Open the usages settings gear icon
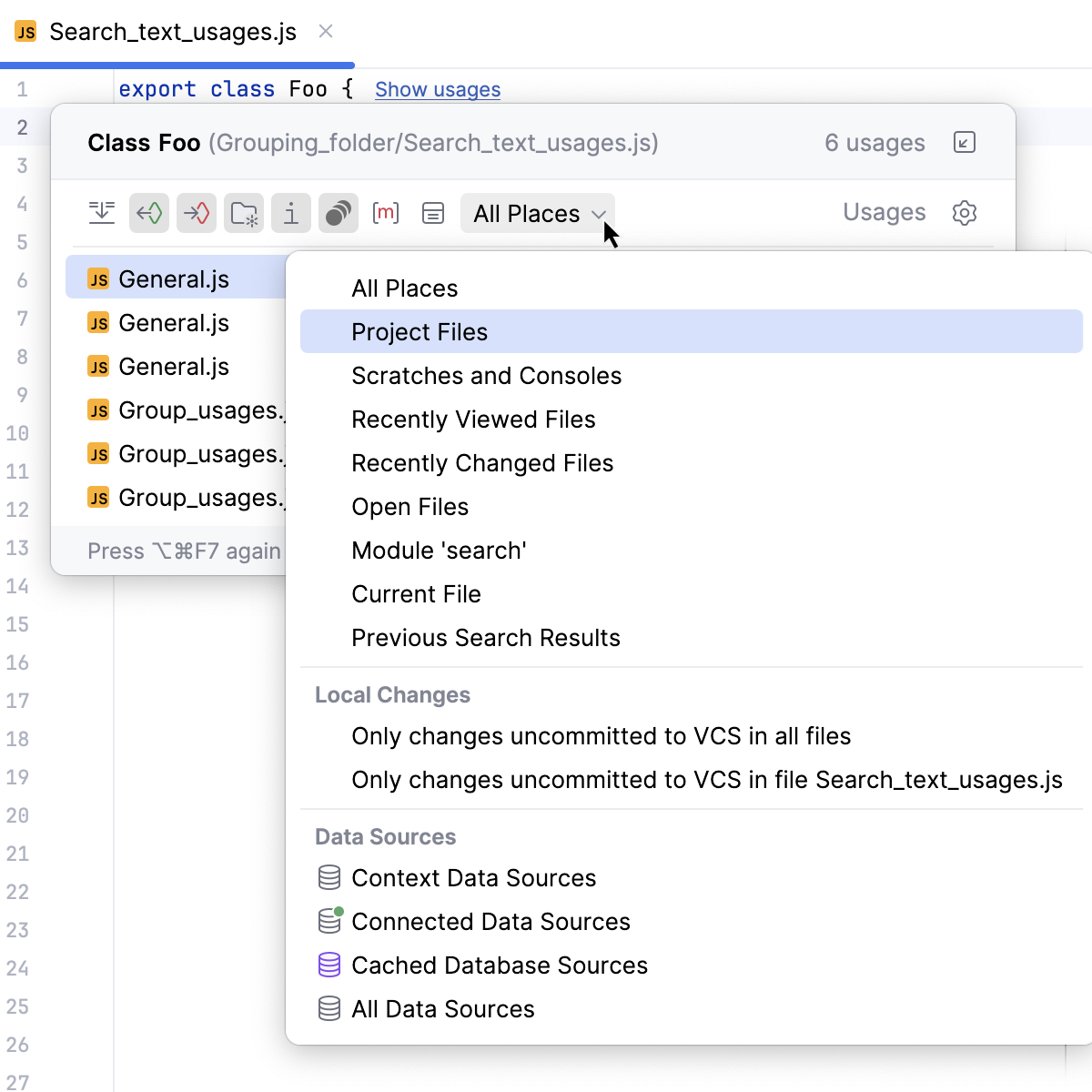Screen dimensions: 1092x1092 point(964,213)
